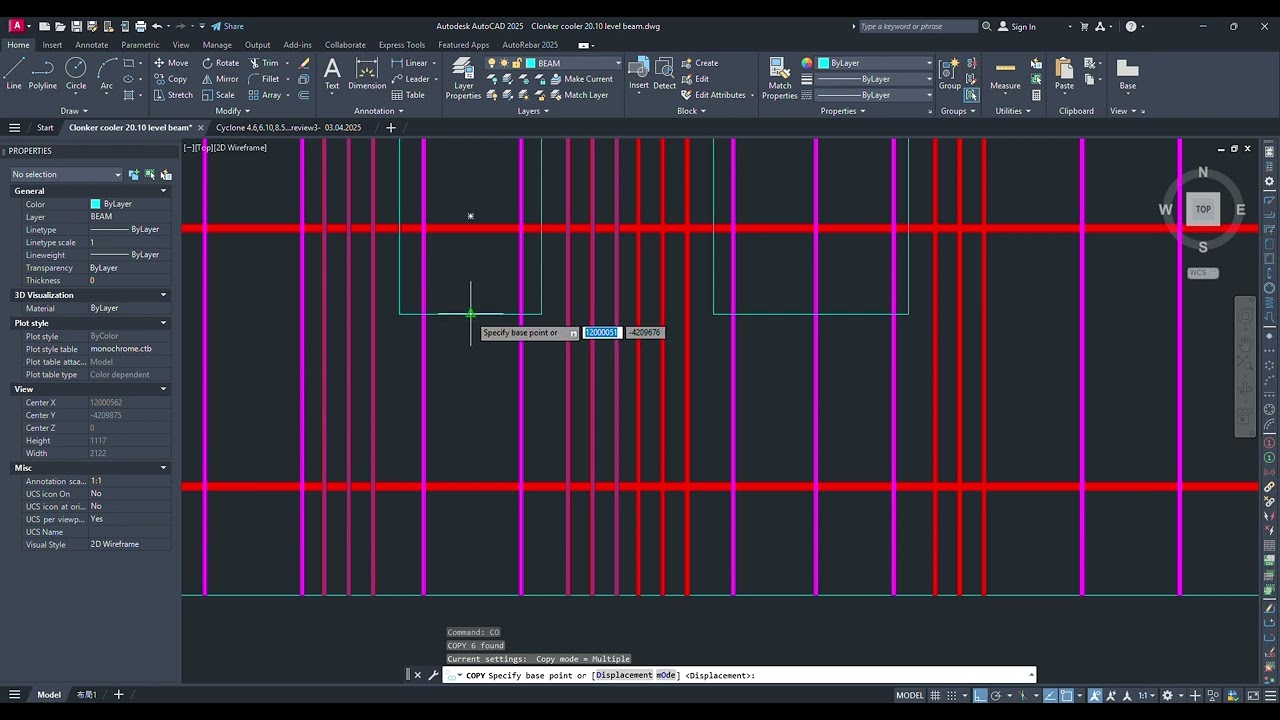Click the Share button
This screenshot has width=1280, height=720.
point(227,26)
